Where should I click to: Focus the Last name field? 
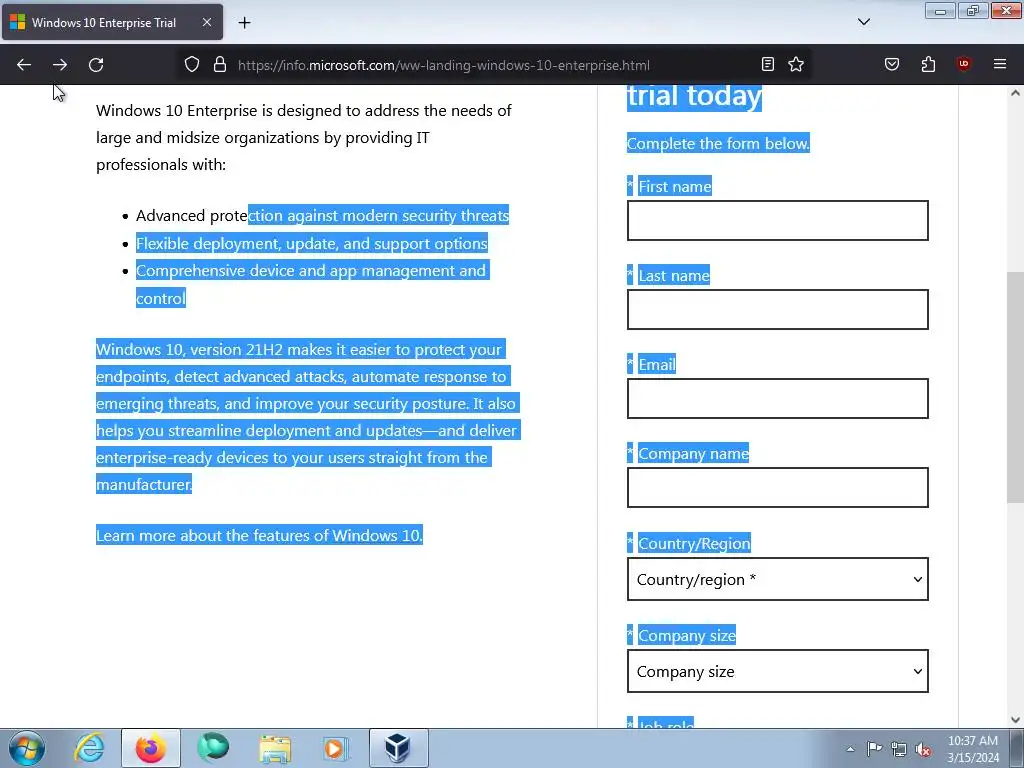[777, 310]
